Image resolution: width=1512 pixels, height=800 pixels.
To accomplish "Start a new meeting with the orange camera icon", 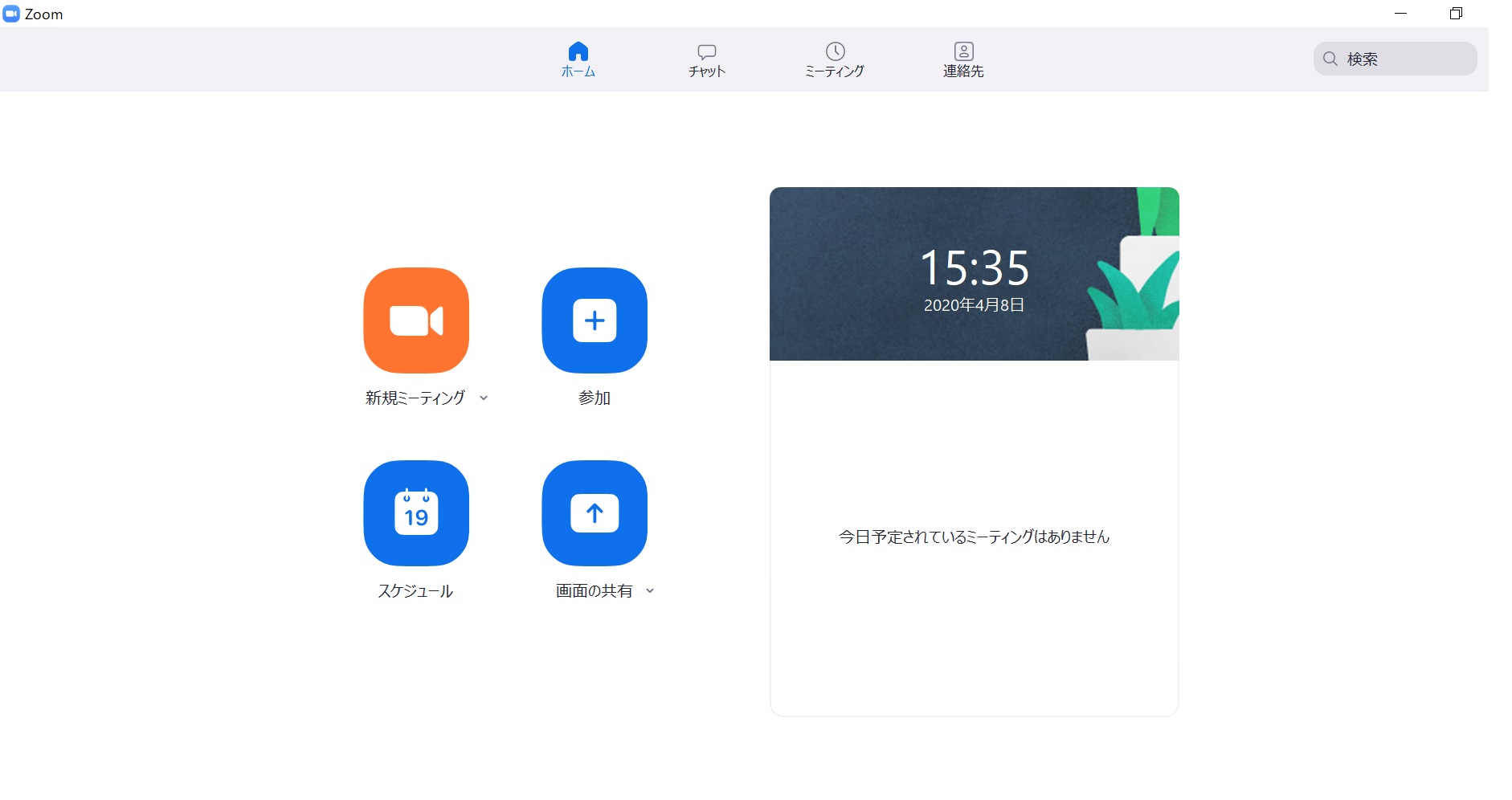I will point(416,320).
